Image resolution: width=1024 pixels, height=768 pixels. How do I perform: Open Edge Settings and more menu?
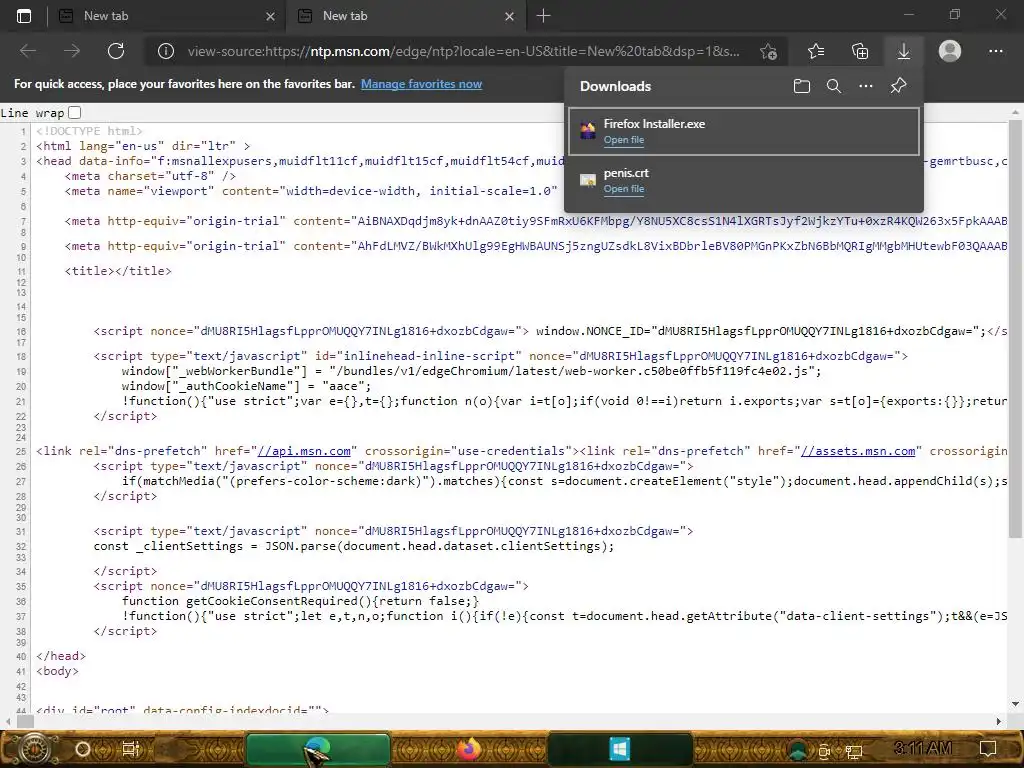[995, 51]
